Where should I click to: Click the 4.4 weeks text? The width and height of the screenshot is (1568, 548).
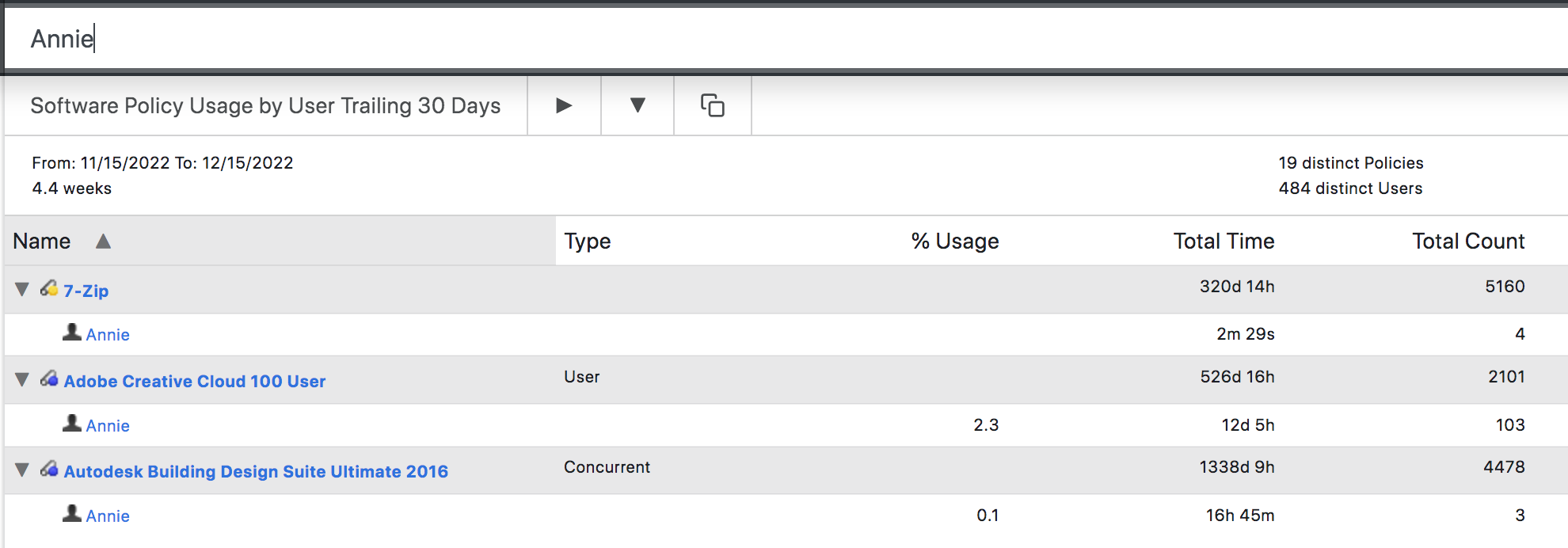coord(72,188)
